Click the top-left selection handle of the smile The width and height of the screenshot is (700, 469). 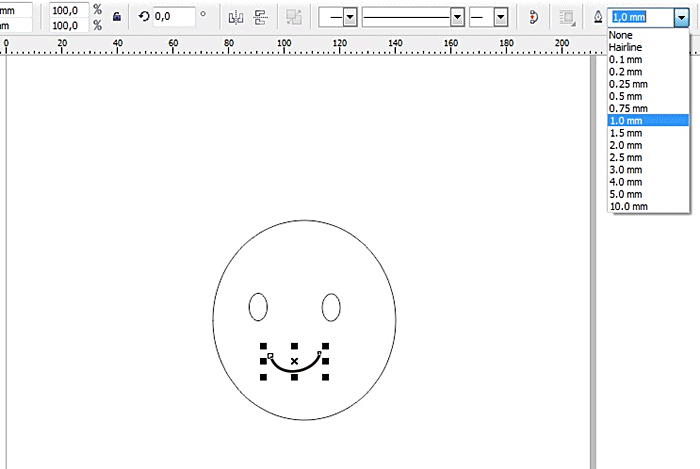263,346
